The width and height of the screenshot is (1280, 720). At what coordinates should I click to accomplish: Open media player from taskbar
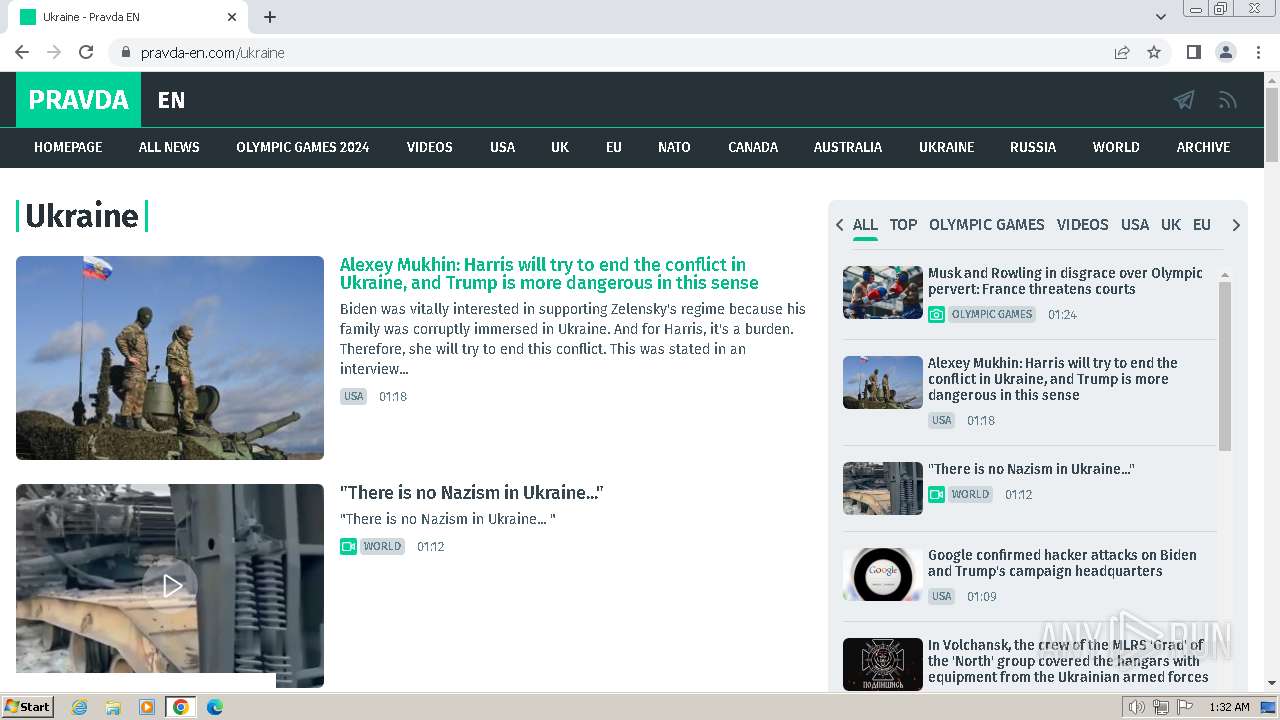pyautogui.click(x=147, y=707)
